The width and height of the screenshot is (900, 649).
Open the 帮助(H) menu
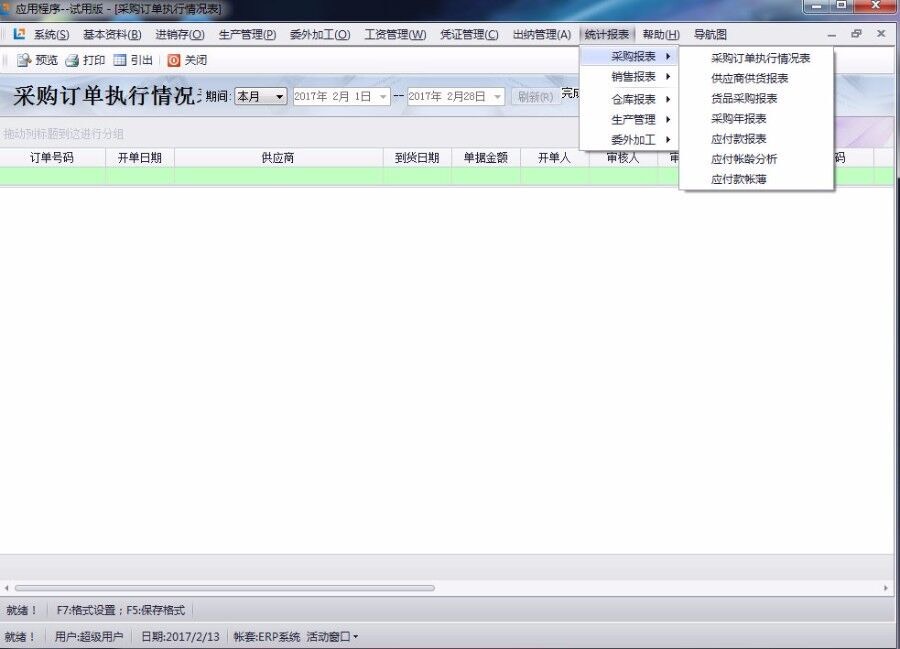[661, 34]
